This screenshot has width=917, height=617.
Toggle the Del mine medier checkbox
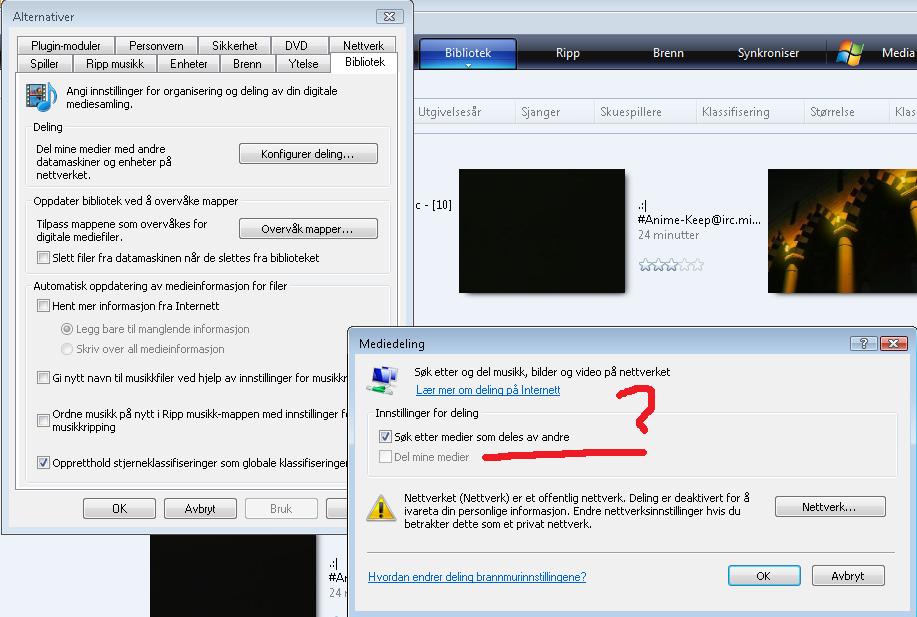click(x=385, y=457)
